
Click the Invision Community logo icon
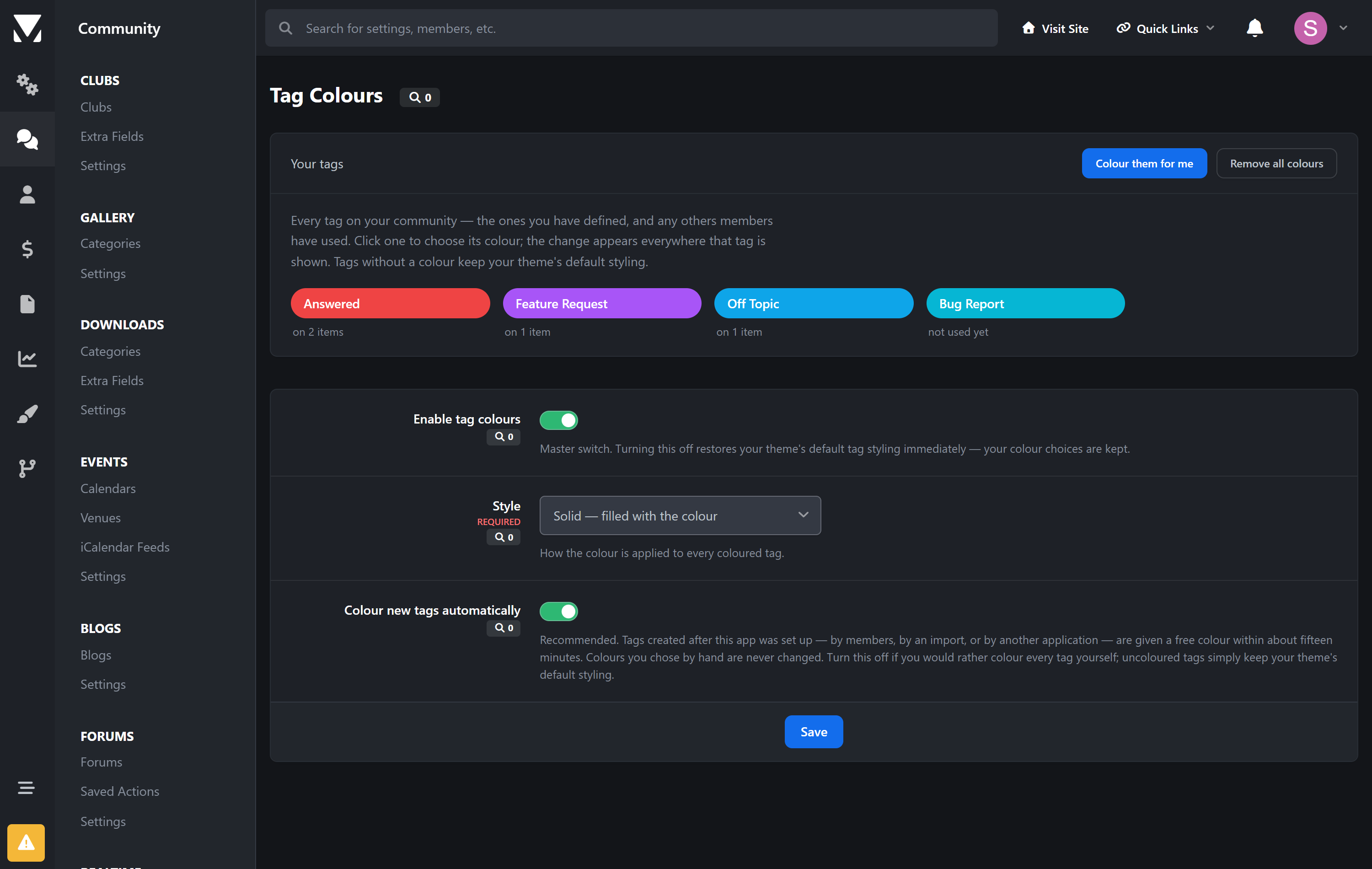click(27, 28)
